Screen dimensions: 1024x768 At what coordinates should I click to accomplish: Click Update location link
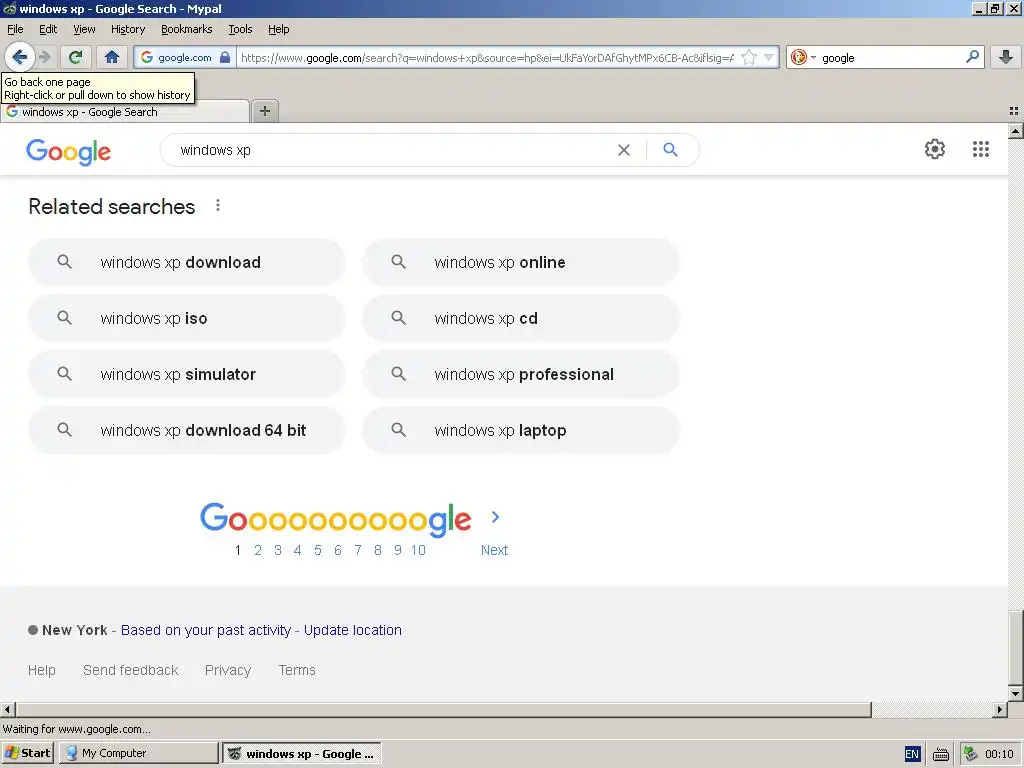point(353,630)
